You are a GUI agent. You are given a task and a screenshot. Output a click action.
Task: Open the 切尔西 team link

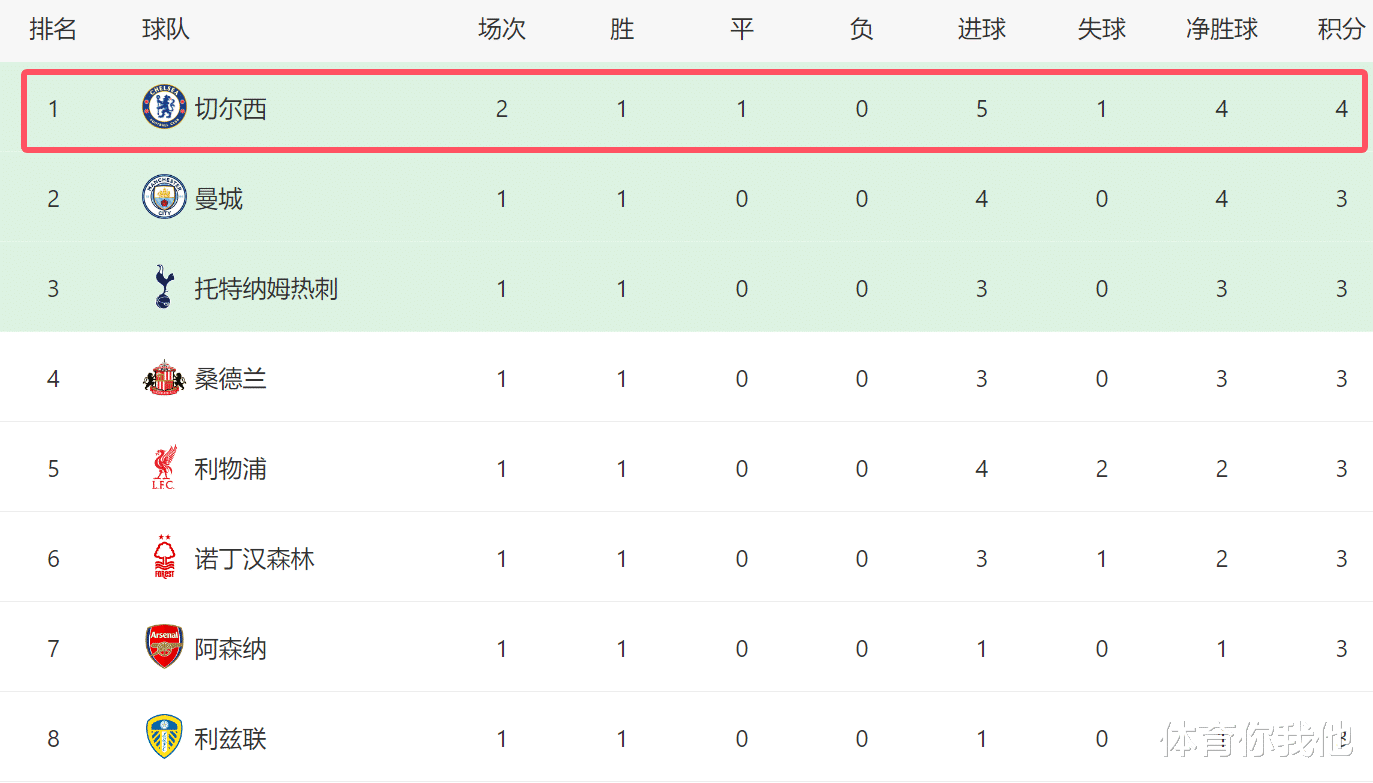[231, 109]
